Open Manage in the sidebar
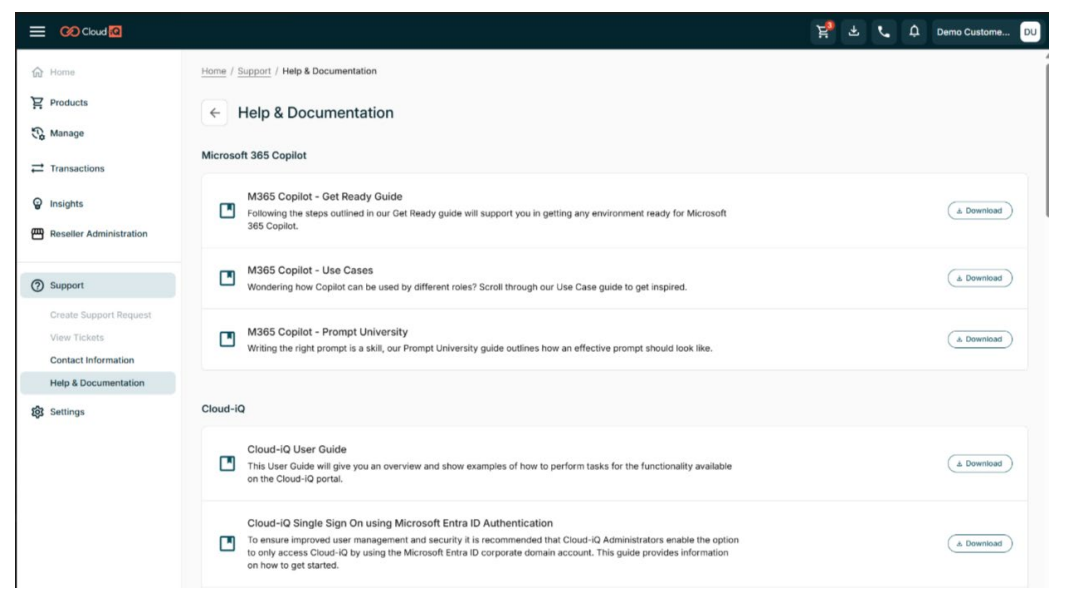The image size is (1065, 607). (67, 133)
